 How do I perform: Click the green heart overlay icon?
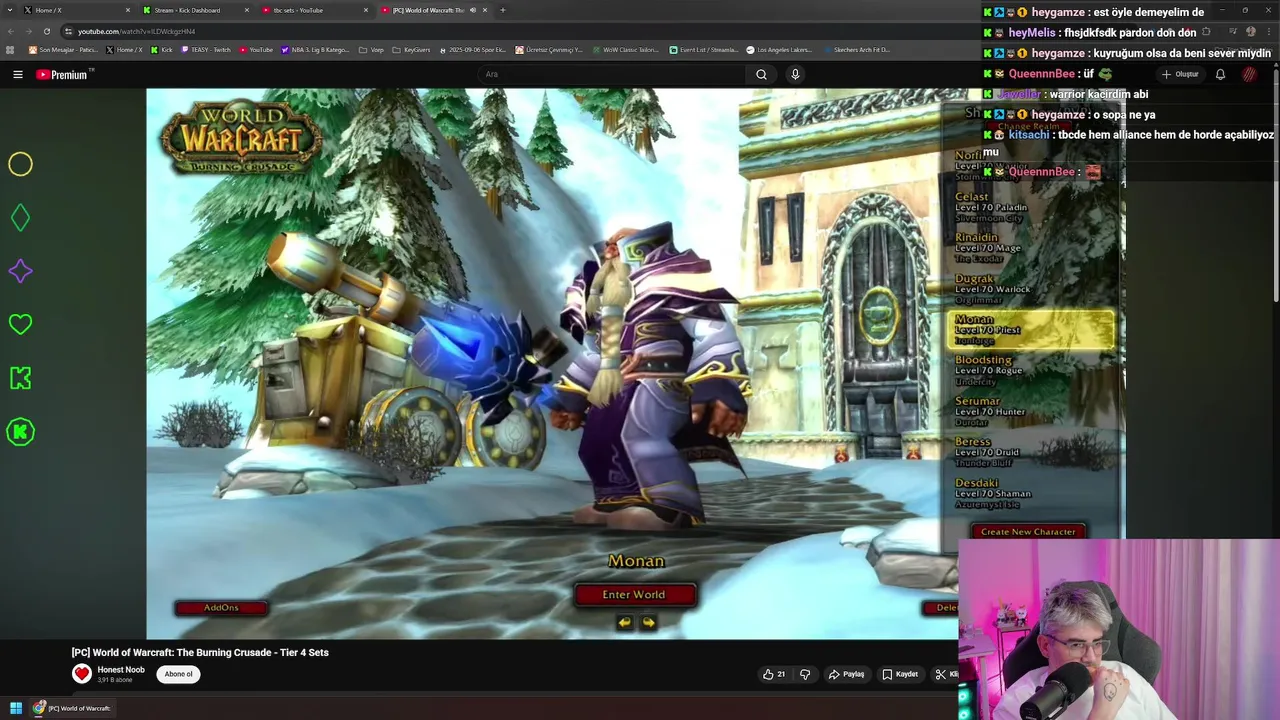tap(20, 324)
